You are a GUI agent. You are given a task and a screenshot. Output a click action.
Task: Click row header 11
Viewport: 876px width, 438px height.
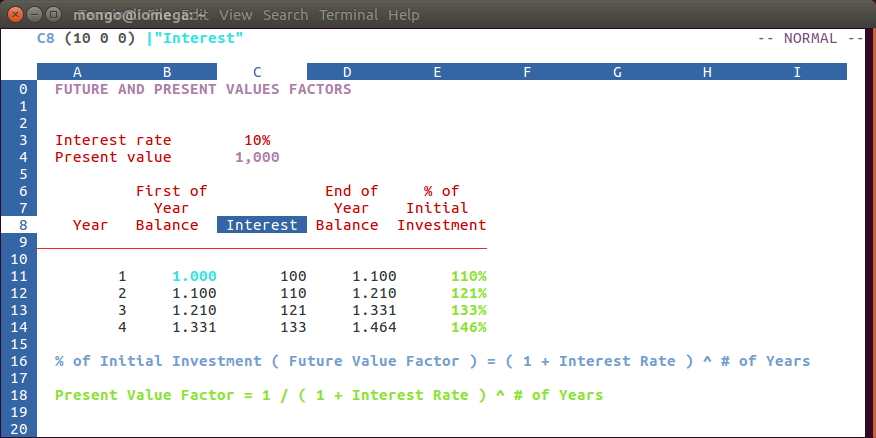coord(19,277)
